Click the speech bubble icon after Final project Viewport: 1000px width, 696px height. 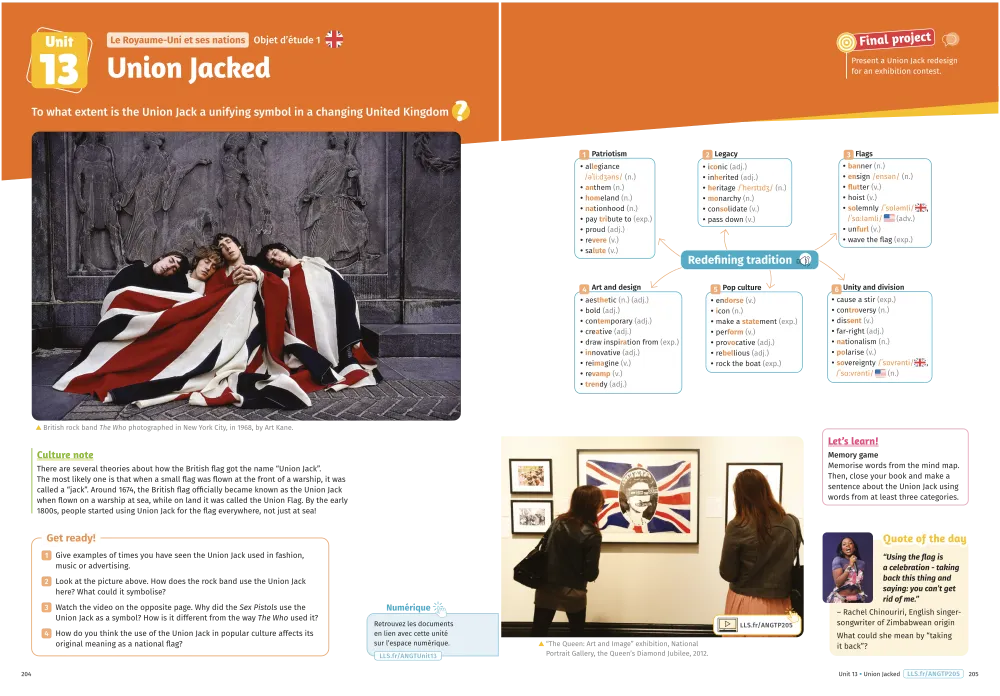point(951,40)
